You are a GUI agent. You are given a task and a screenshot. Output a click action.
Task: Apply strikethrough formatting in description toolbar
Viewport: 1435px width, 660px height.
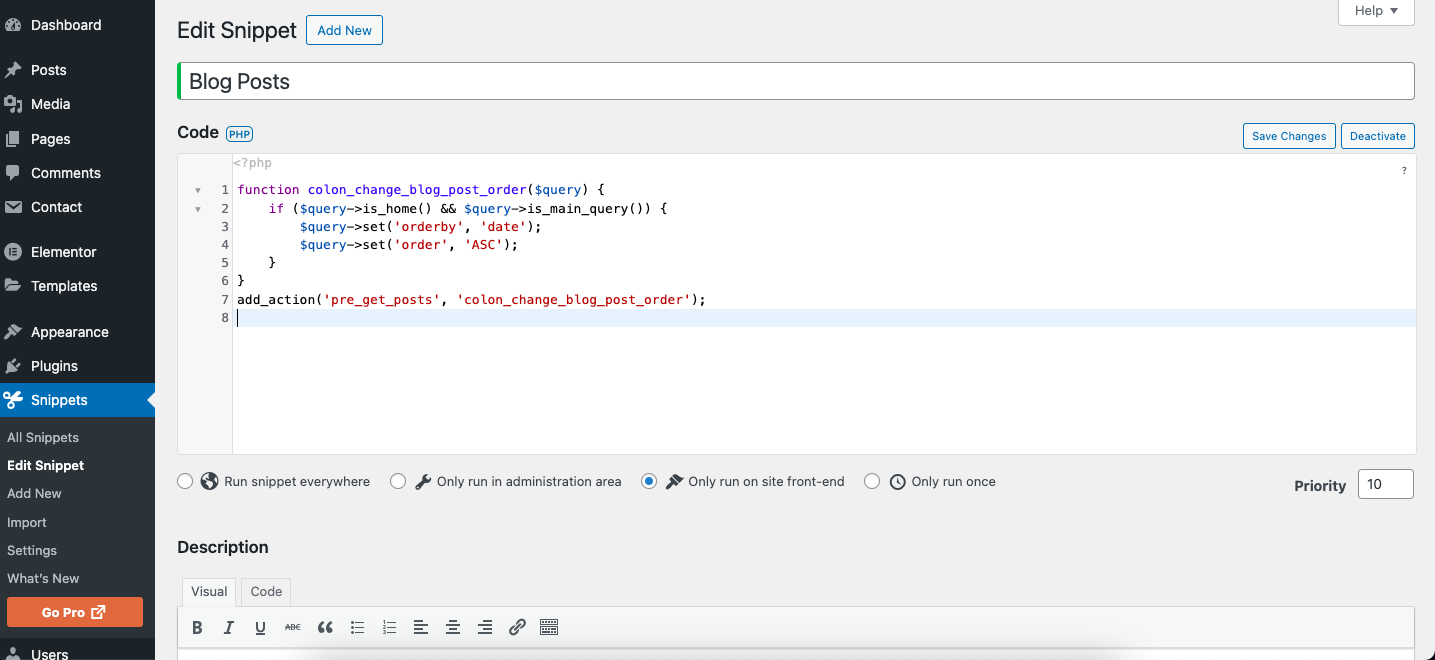click(x=293, y=628)
